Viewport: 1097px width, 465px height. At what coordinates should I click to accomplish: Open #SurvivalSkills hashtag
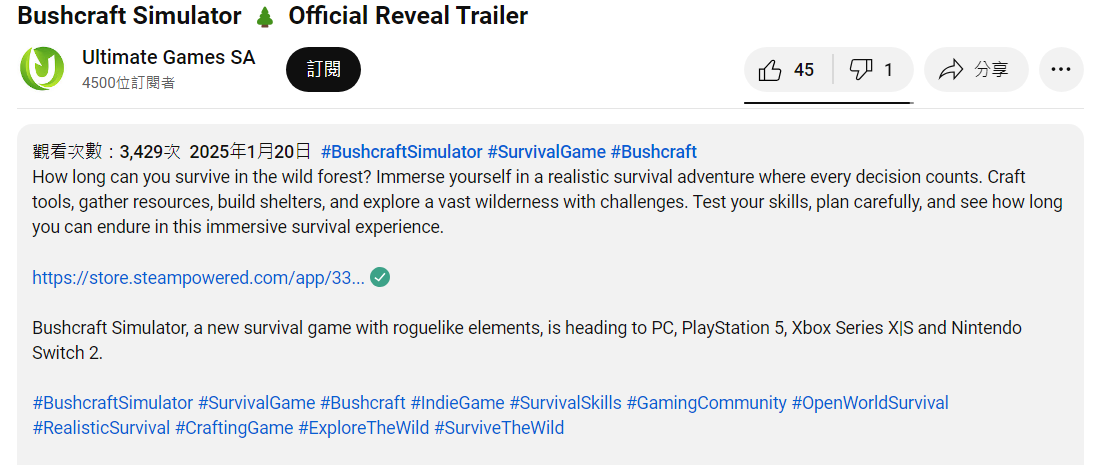[x=565, y=403]
